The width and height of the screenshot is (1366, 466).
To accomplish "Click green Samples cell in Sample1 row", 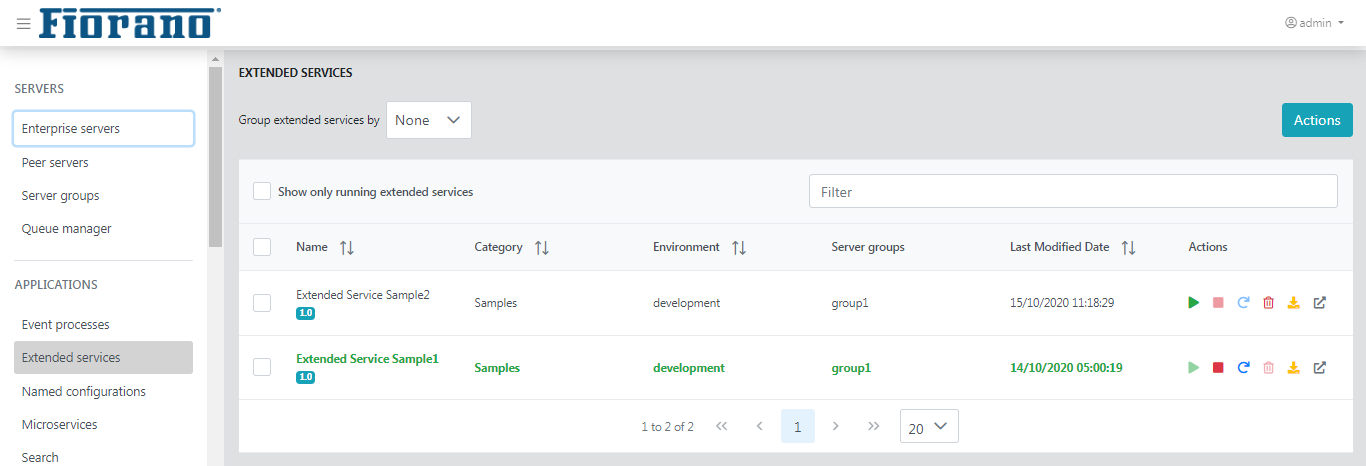I will (497, 368).
